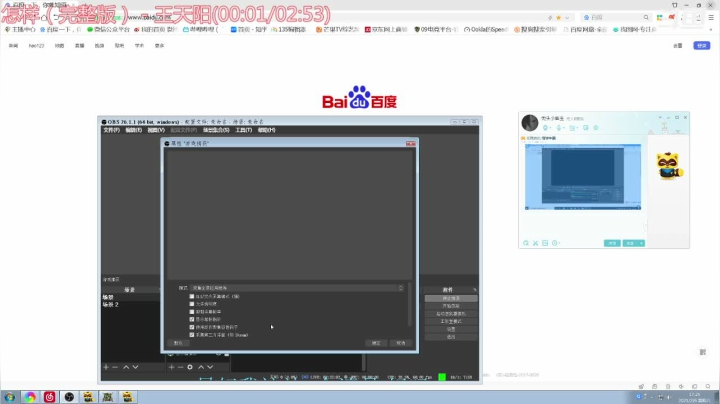Viewport: 720px width, 404px height.
Task: Open source properties with the sources gear icon
Action: 190,367
